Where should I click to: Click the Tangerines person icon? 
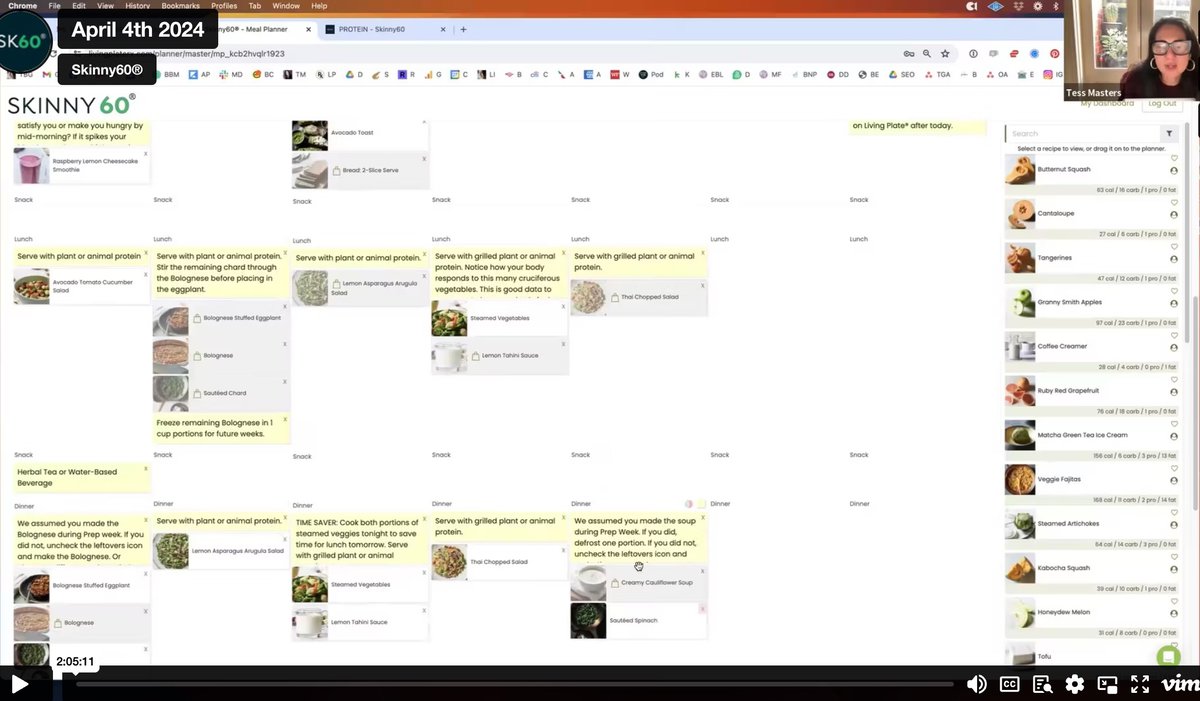(x=1174, y=259)
